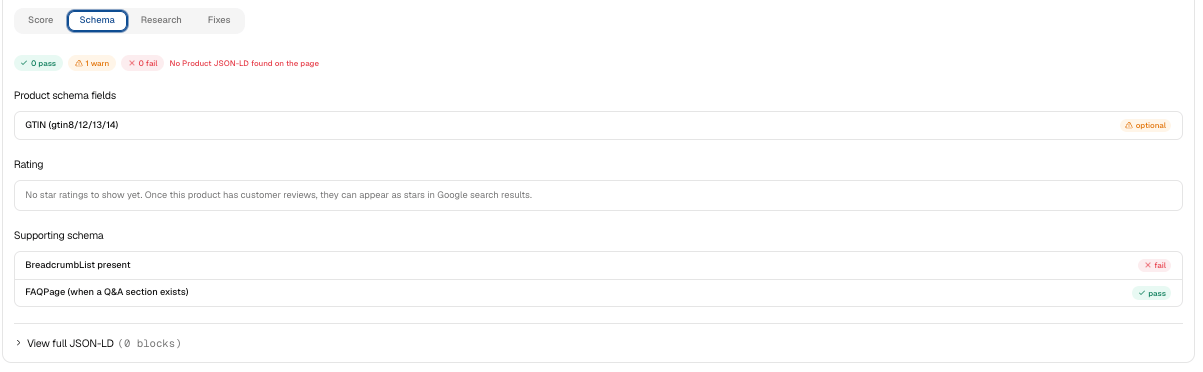
Task: Click the pass status badge for FAQPage
Action: point(1151,293)
